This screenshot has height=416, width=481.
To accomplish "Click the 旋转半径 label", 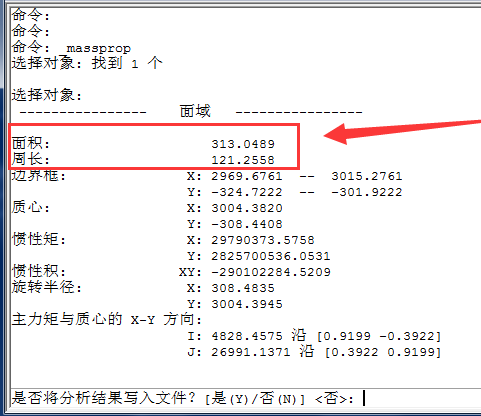I will point(47,287).
